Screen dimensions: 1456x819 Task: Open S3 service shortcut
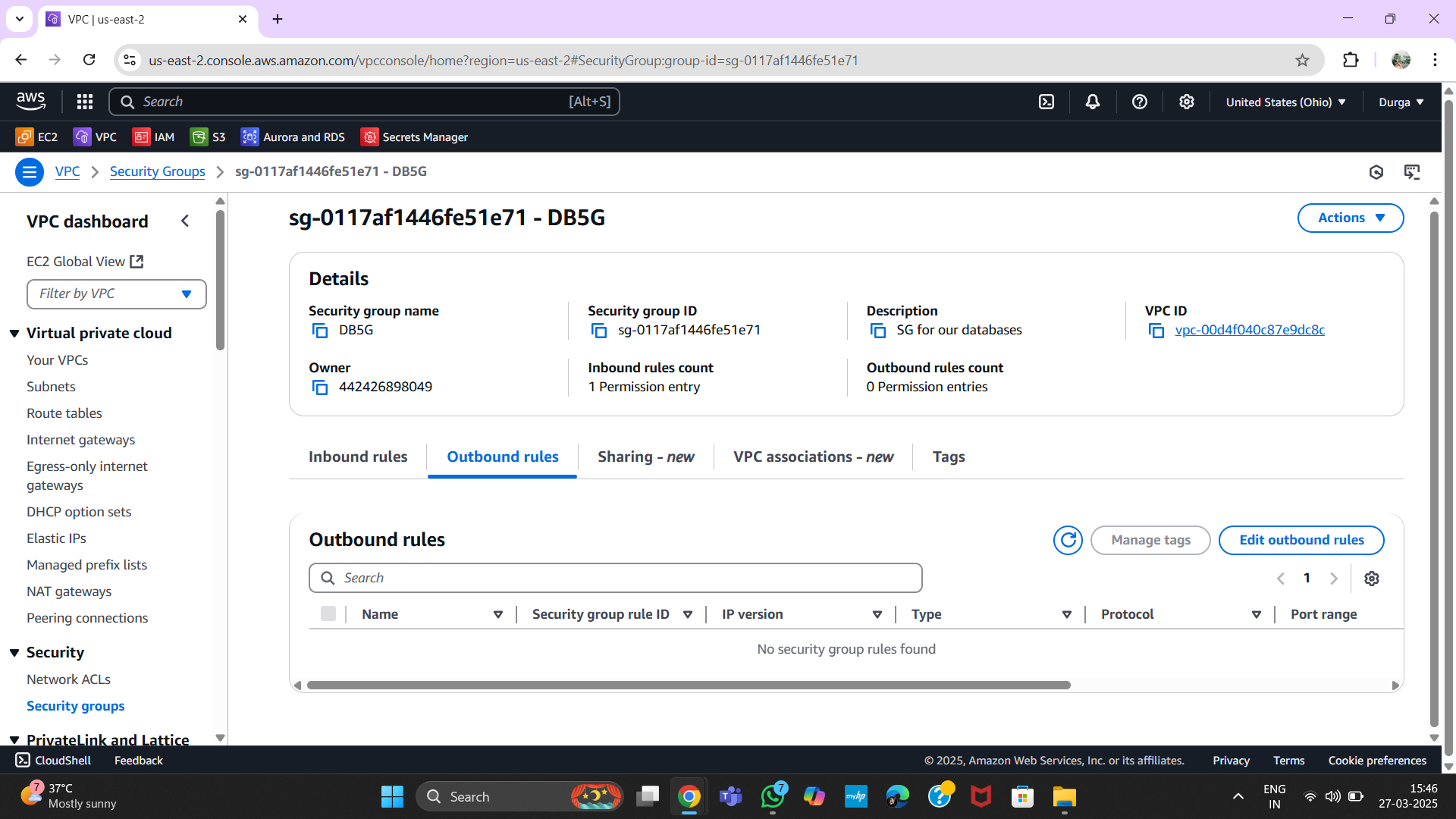[x=208, y=136]
